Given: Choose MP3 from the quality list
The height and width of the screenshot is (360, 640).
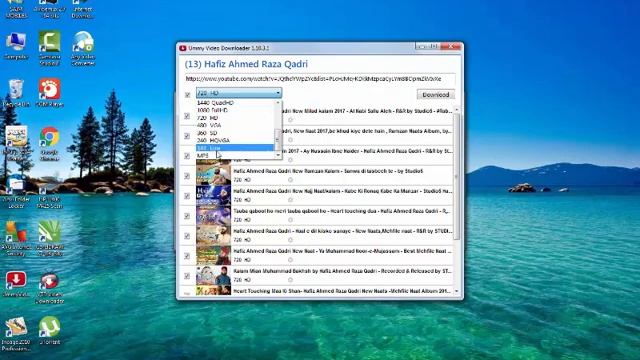Looking at the screenshot, I should click(235, 156).
